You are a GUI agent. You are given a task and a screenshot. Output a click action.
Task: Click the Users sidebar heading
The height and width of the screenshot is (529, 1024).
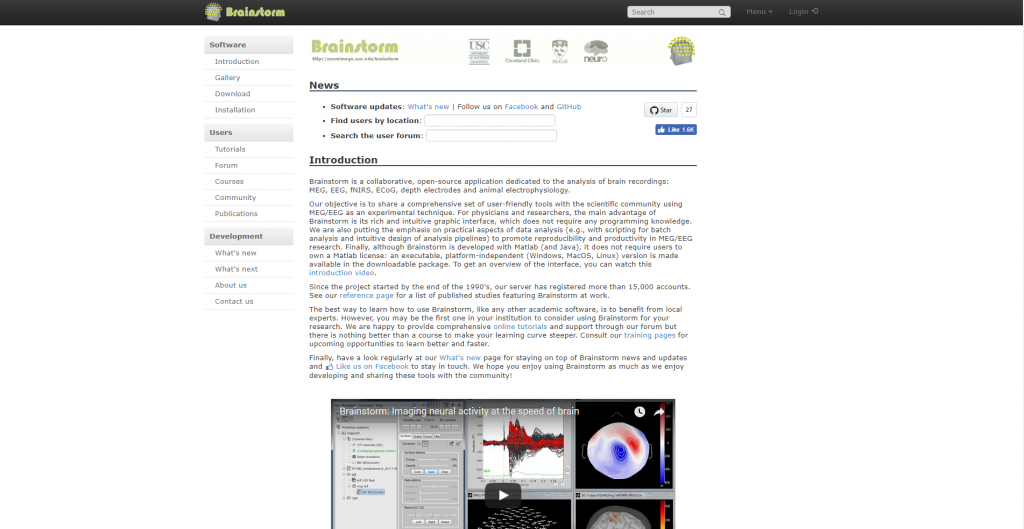[x=249, y=133]
